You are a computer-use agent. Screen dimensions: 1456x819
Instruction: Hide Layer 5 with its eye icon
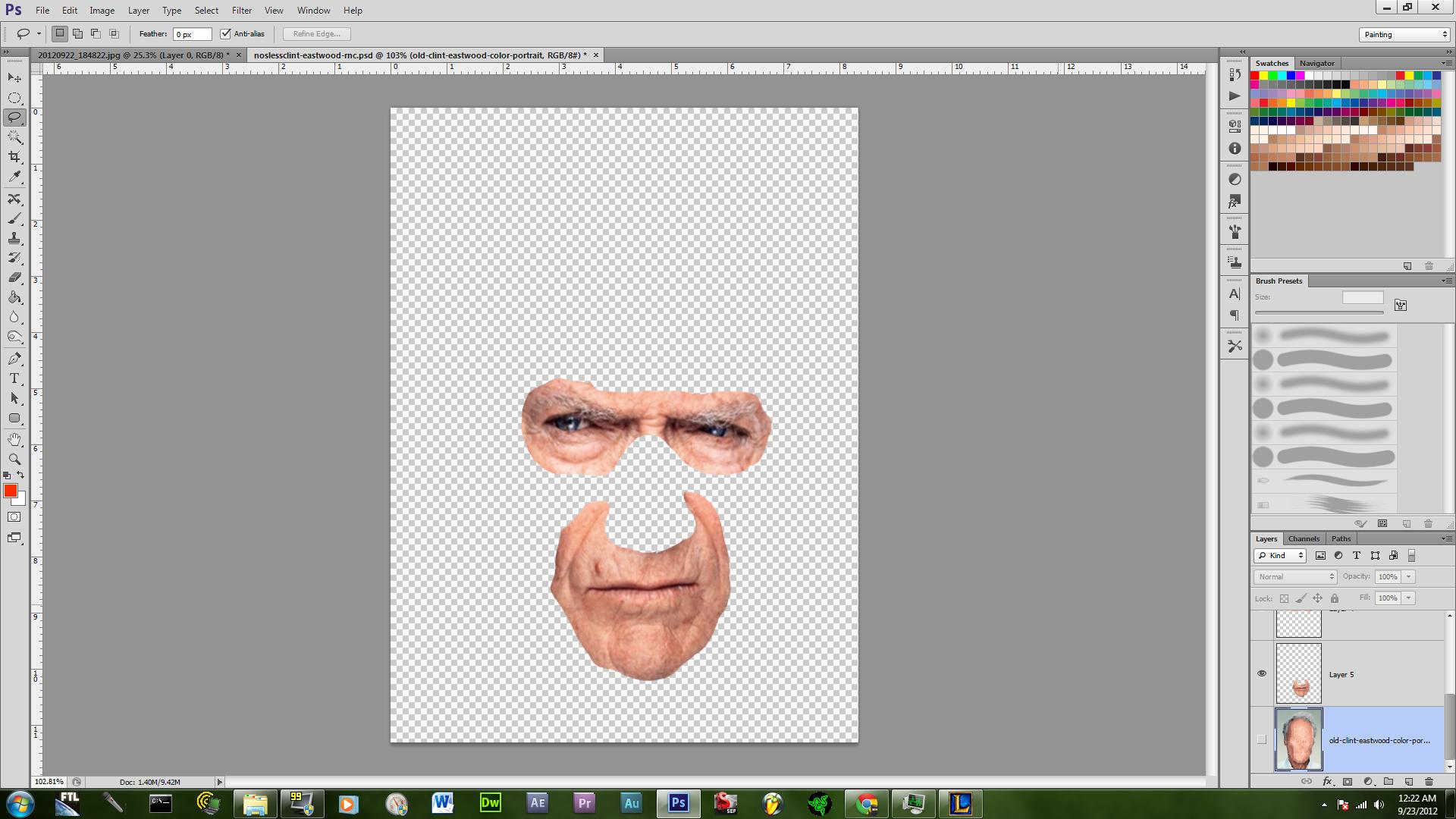[x=1262, y=673]
